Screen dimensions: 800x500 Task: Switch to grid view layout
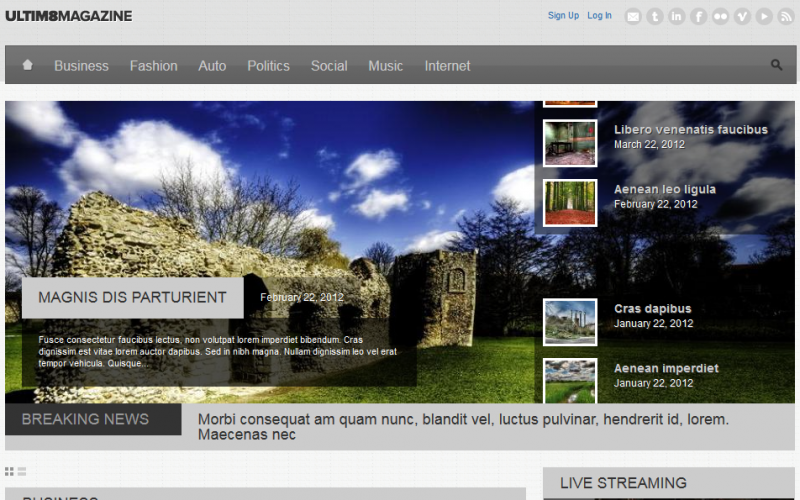pos(9,471)
